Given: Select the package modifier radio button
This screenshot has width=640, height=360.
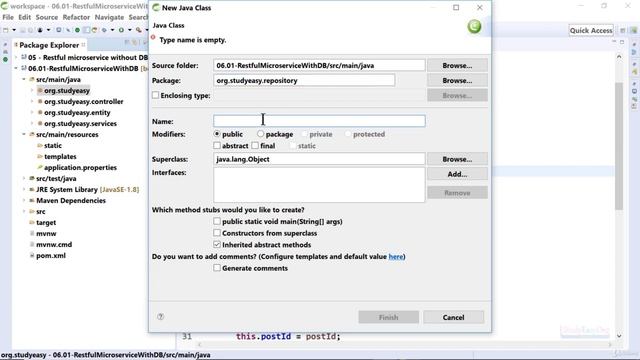Looking at the screenshot, I should click(260, 134).
